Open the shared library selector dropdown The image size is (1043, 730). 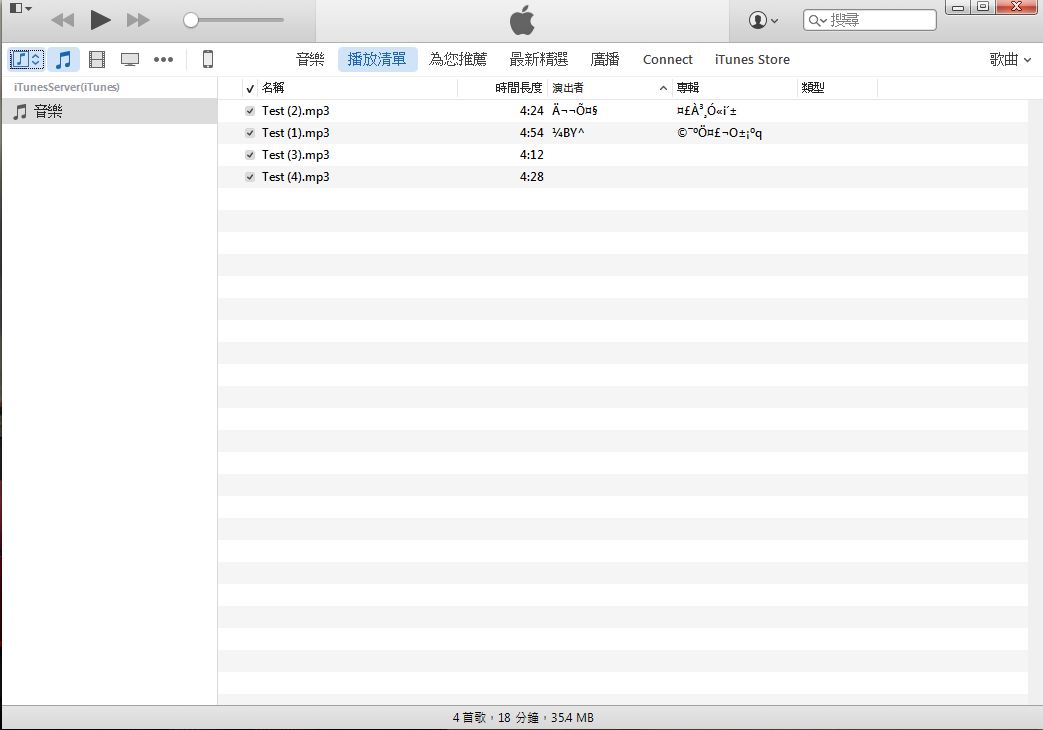click(x=27, y=59)
